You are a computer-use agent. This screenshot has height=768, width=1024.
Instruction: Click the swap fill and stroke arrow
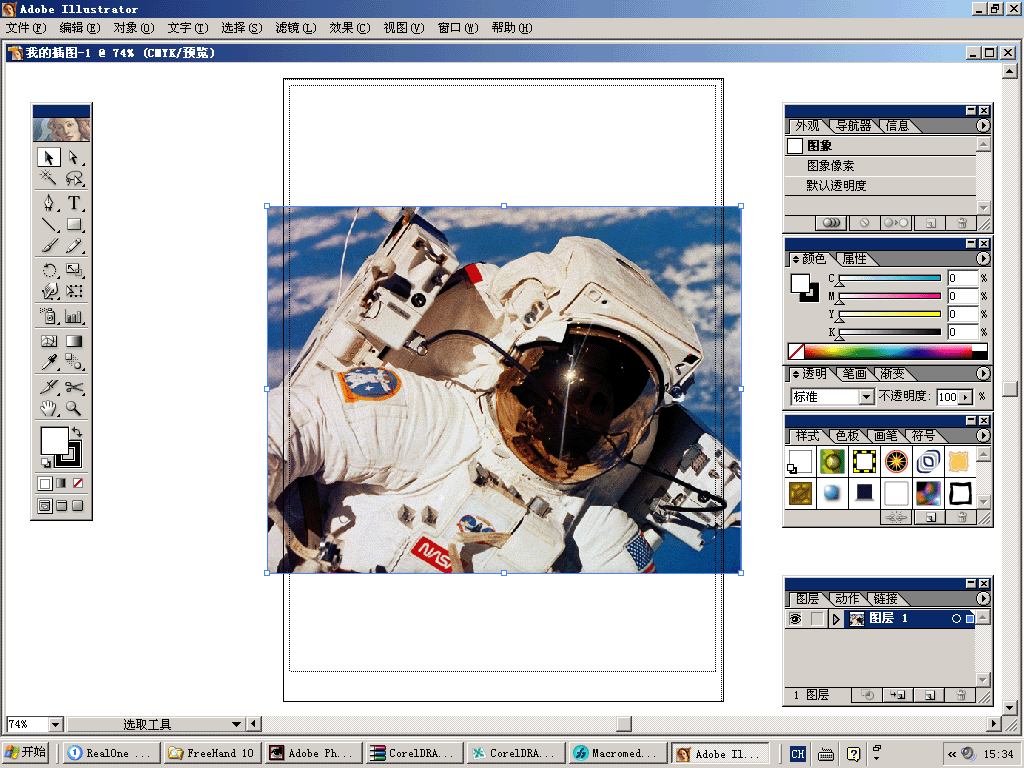77,432
